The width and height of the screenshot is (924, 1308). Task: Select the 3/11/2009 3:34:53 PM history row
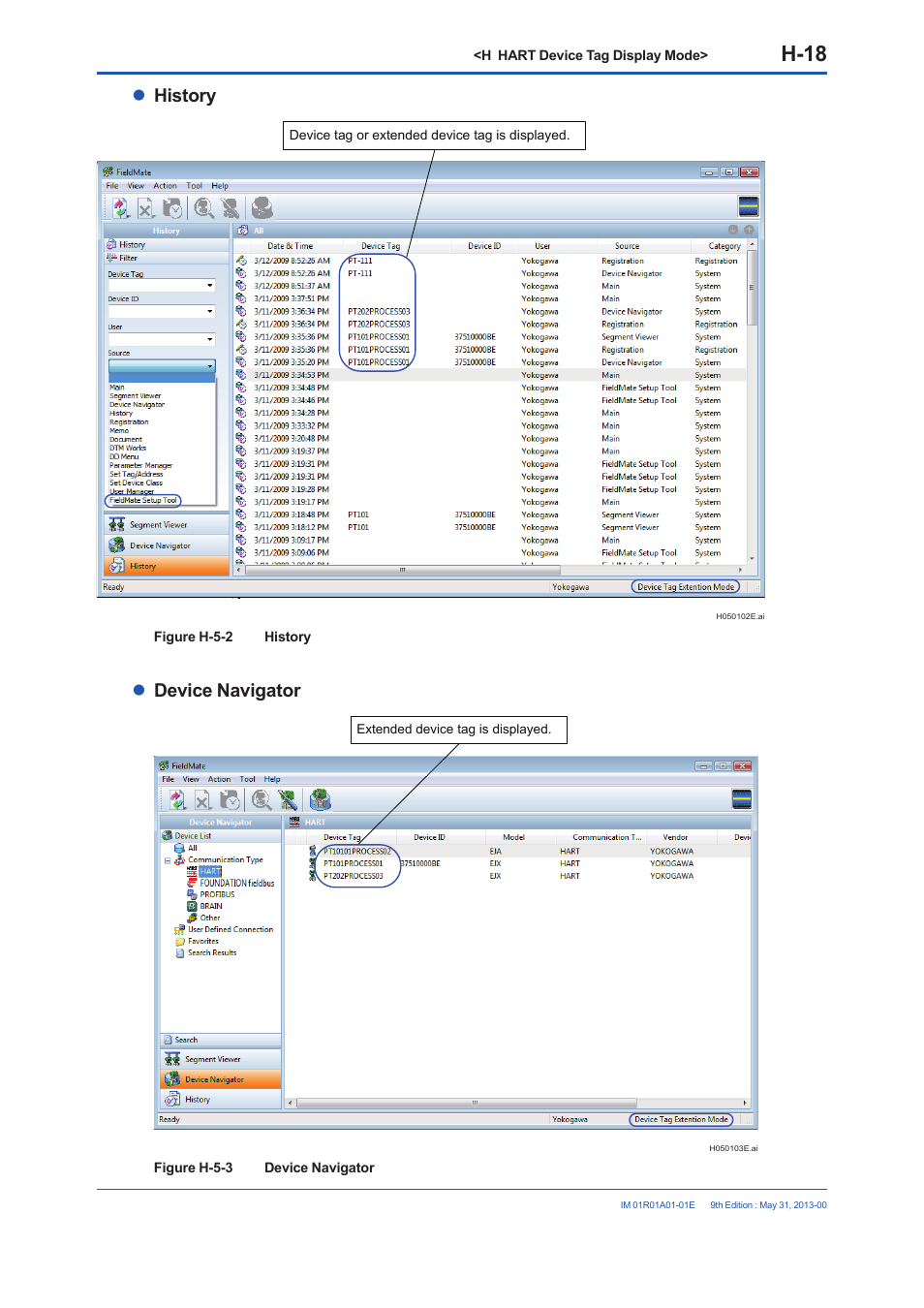(x=491, y=375)
